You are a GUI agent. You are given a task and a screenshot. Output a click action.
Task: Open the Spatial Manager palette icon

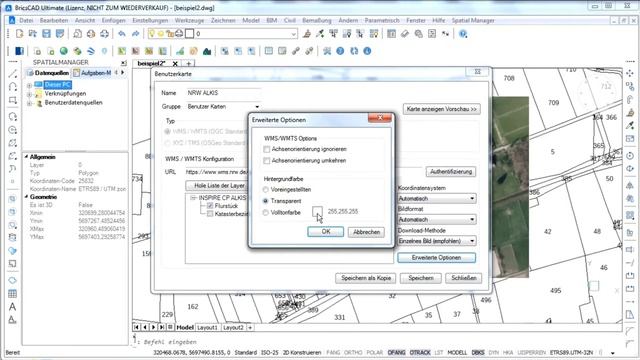coord(19,51)
